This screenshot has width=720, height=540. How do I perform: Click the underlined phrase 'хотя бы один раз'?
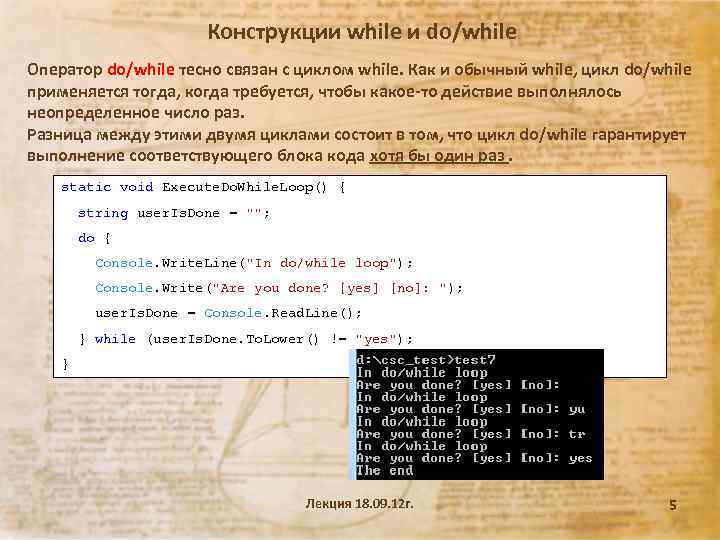tap(439, 156)
